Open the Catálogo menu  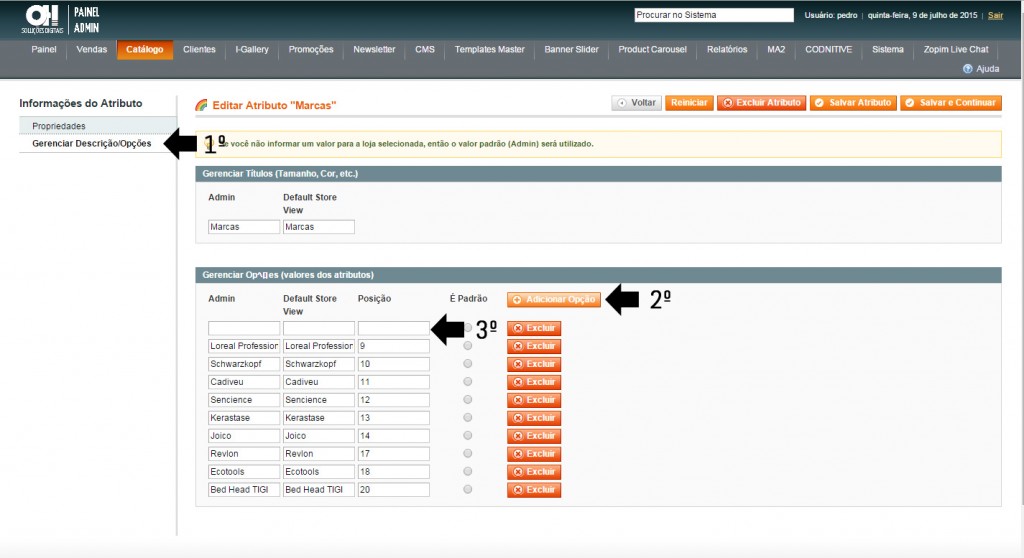pos(145,50)
